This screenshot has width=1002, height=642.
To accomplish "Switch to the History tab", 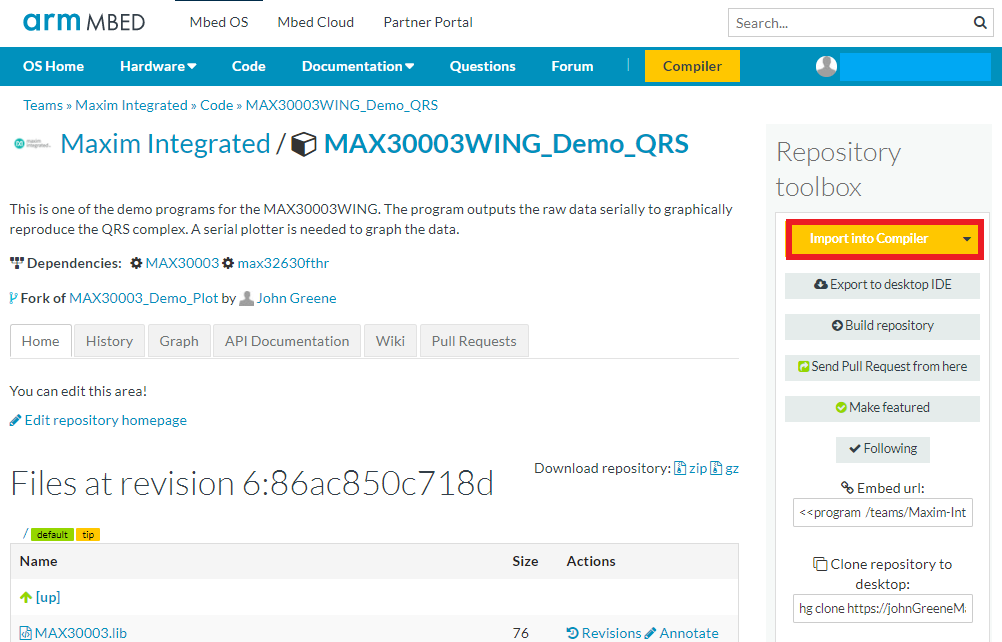I will pos(109,341).
